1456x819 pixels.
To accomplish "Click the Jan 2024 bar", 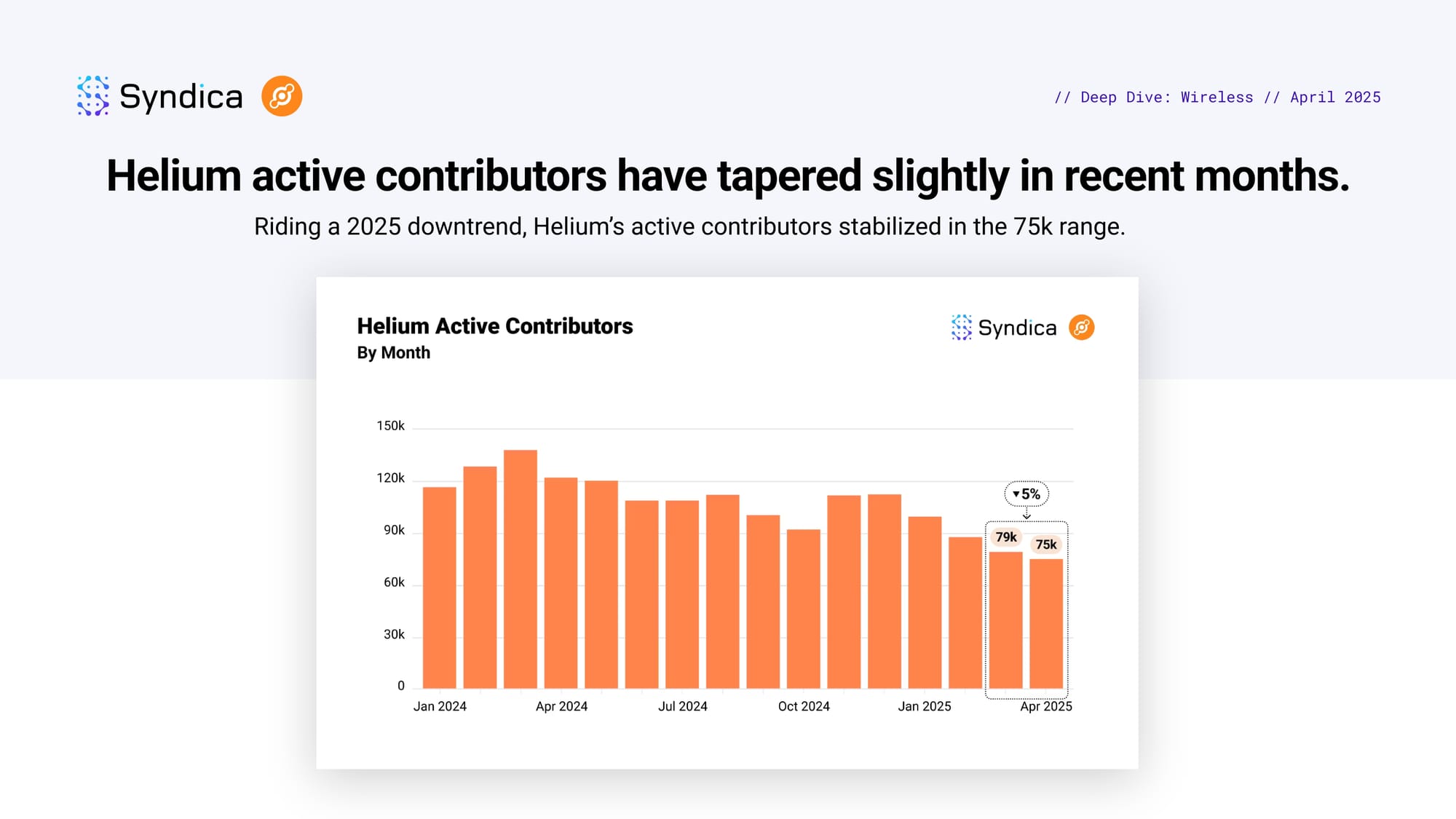I will (x=439, y=587).
